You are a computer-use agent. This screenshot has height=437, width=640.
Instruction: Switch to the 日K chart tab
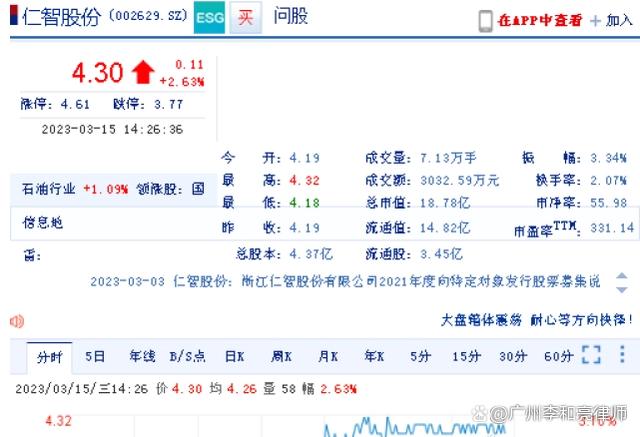[x=235, y=357]
